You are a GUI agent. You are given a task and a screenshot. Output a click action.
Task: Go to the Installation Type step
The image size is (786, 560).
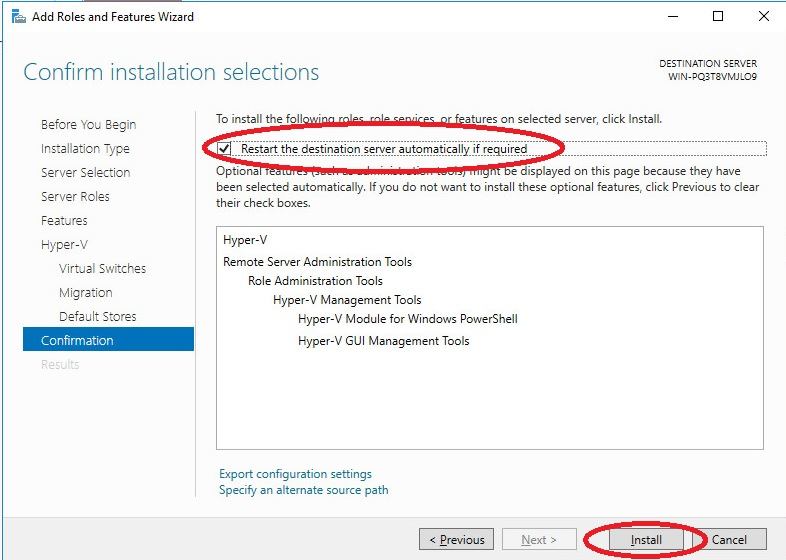85,149
